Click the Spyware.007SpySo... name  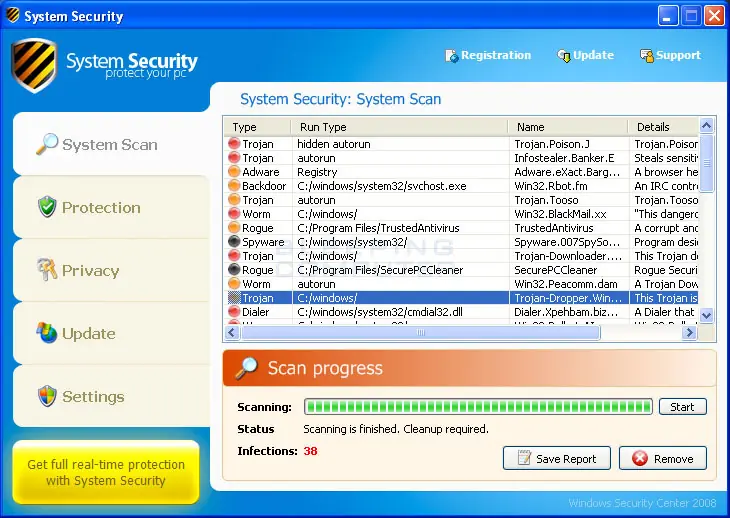tap(567, 242)
